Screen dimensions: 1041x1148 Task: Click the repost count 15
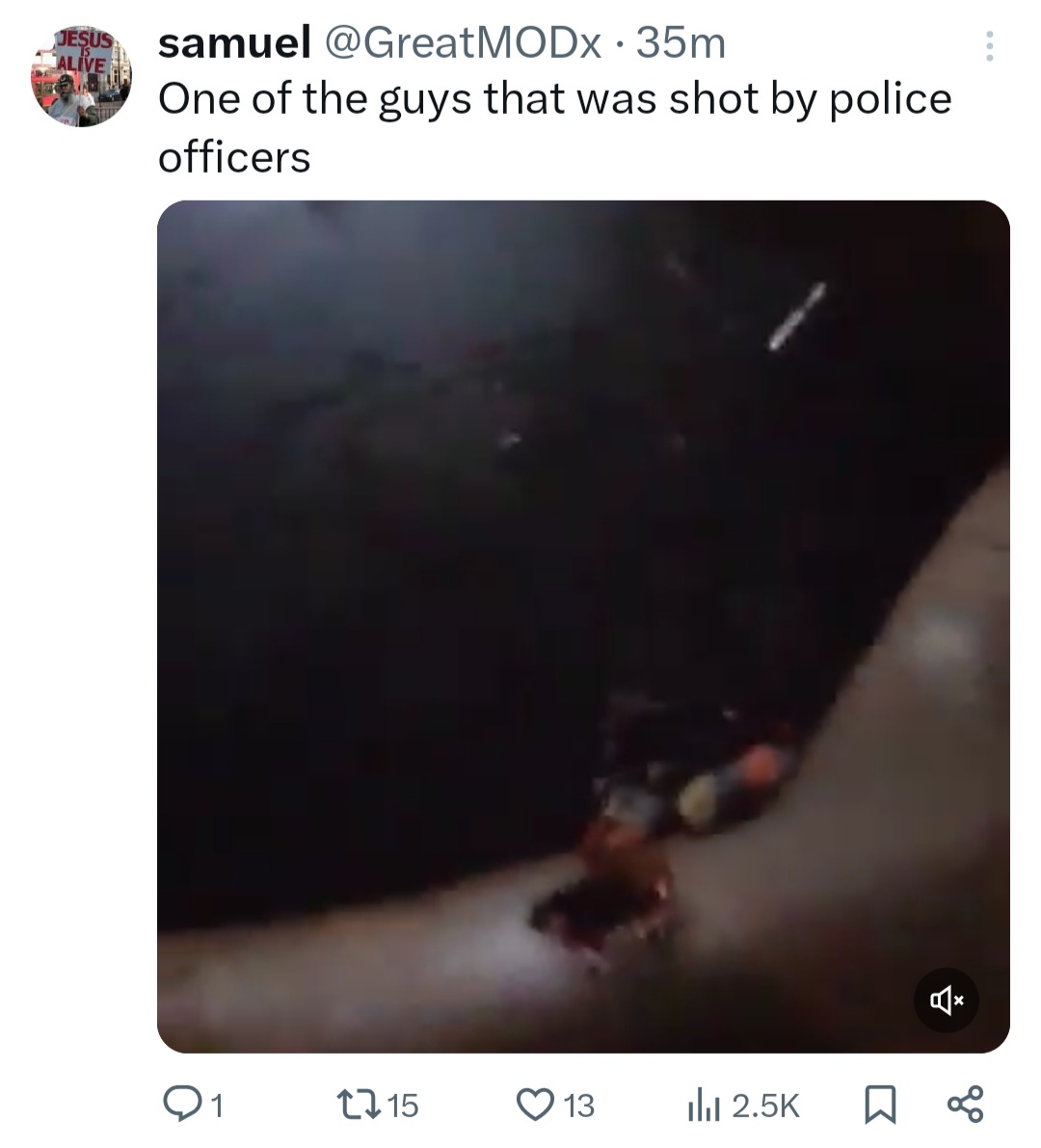(402, 1106)
